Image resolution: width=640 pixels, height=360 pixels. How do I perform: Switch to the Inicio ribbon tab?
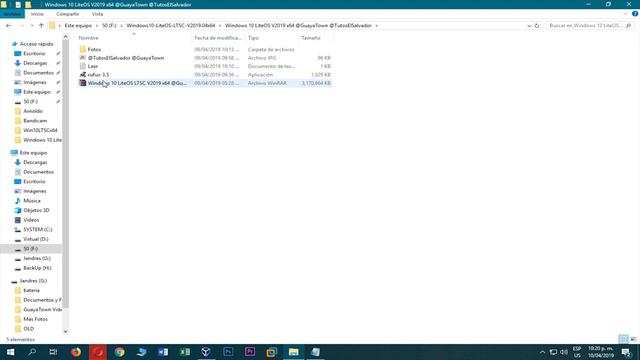pos(37,14)
